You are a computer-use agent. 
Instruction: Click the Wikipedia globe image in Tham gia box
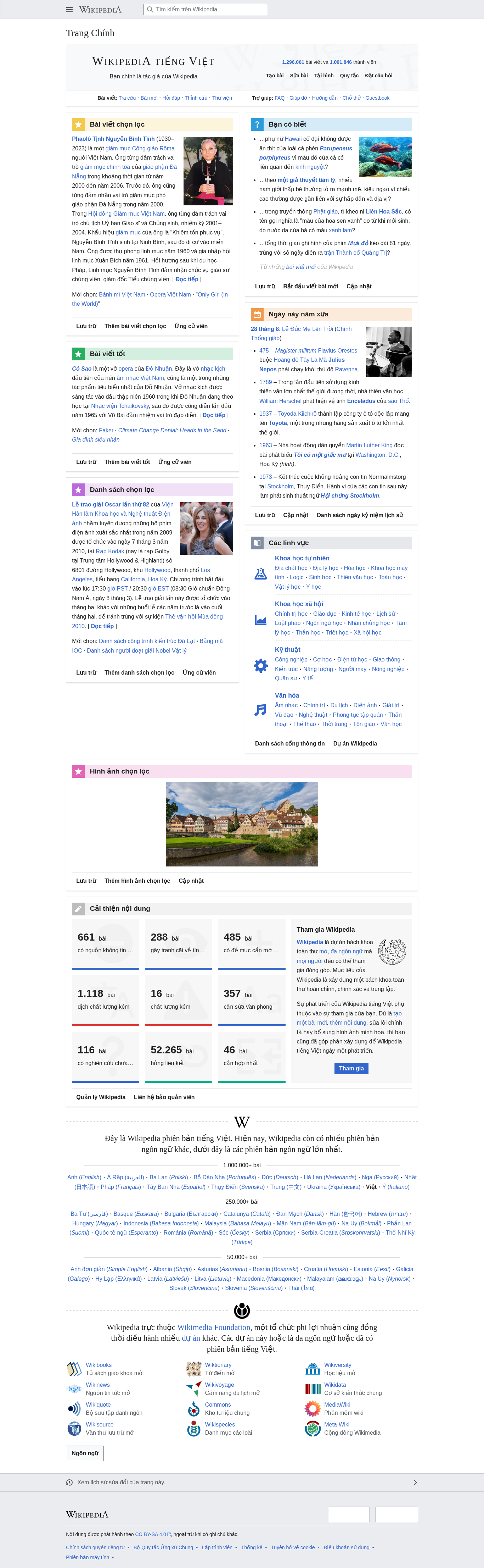(x=392, y=951)
